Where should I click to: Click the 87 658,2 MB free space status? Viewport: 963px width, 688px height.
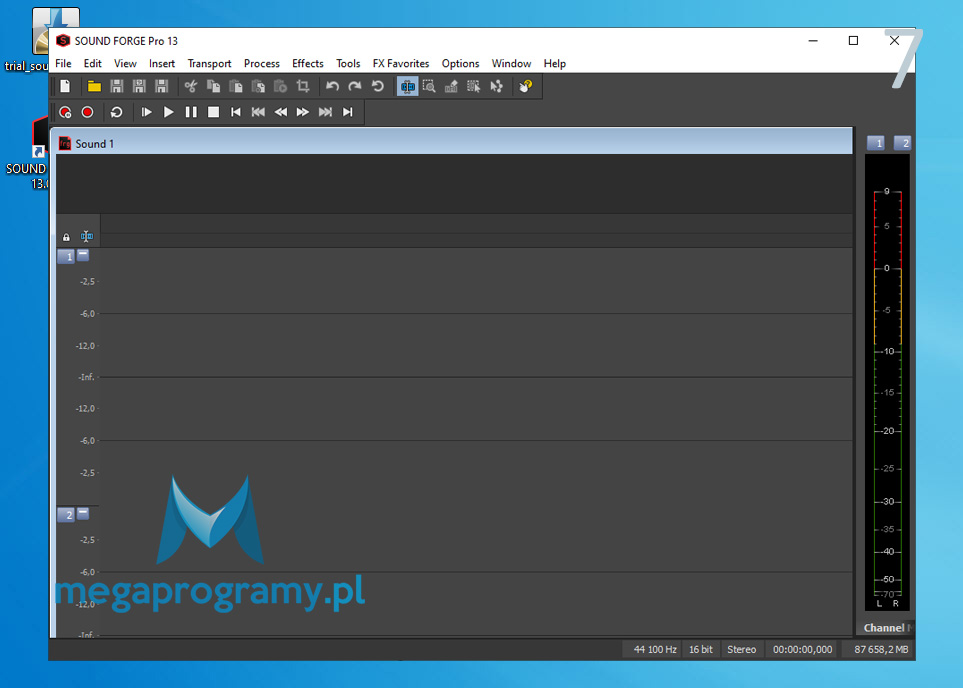[x=879, y=649]
